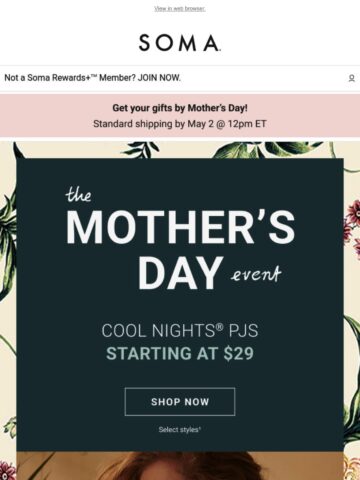360x480 pixels.
Task: Click the MOTHER'S headline text
Action: 181,228
